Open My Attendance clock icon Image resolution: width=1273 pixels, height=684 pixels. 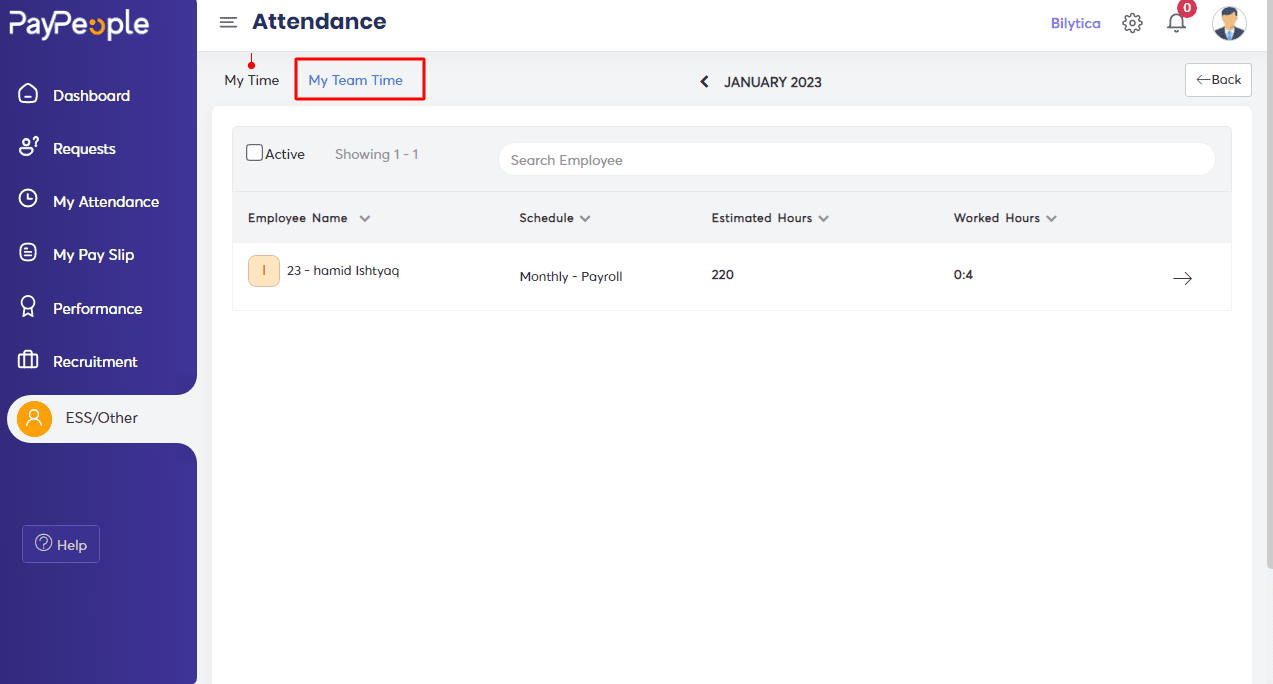pyautogui.click(x=29, y=199)
